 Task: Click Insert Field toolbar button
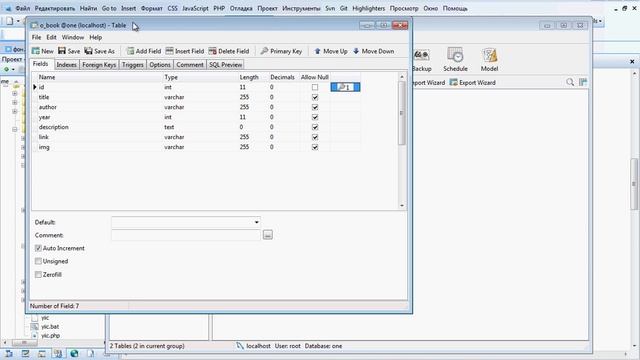pos(184,51)
